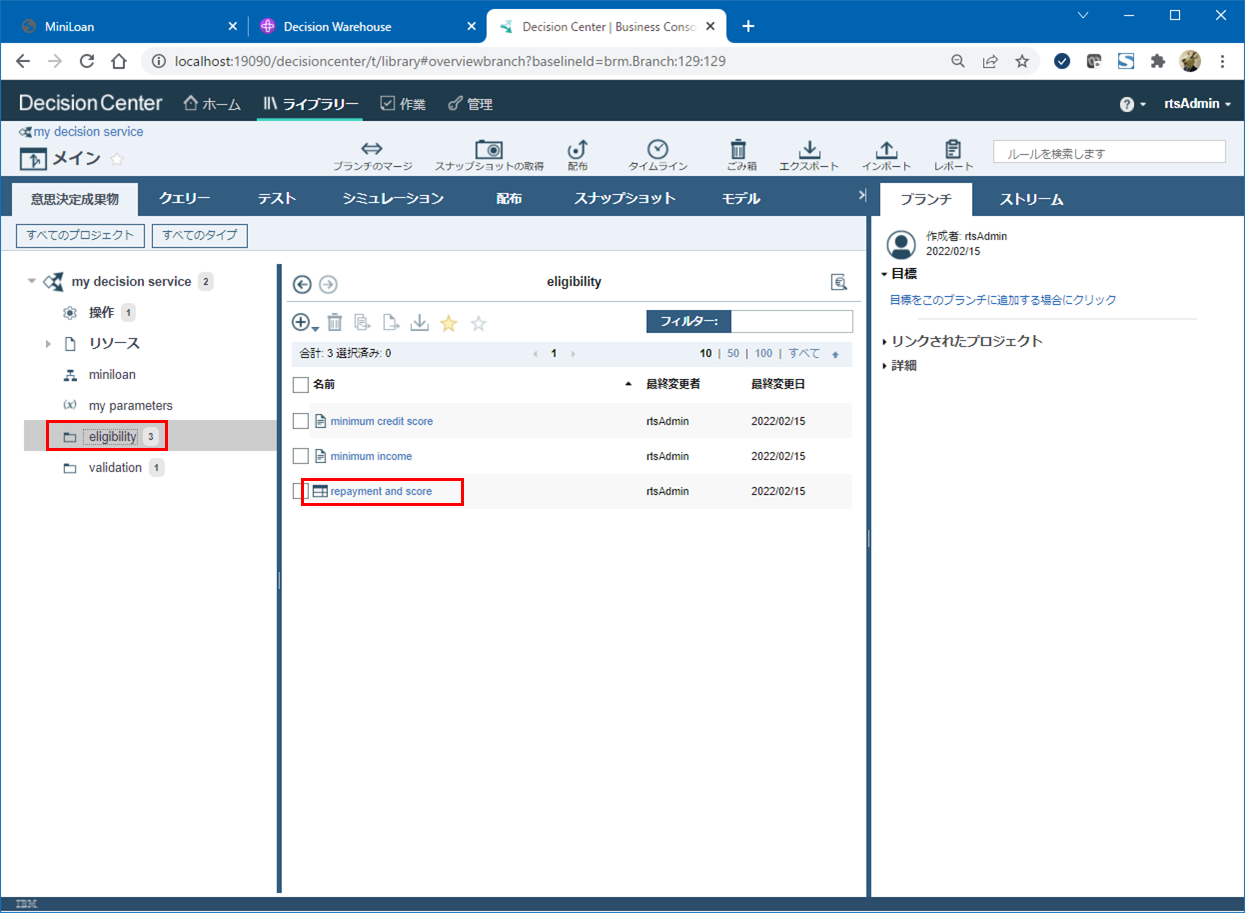The image size is (1245, 913).
Task: Navigate back in eligibility panel
Action: (302, 284)
